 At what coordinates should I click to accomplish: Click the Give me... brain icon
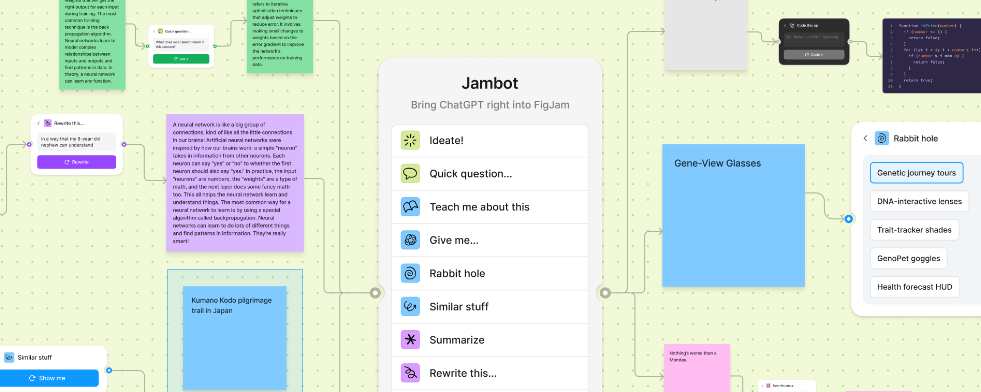click(x=410, y=240)
